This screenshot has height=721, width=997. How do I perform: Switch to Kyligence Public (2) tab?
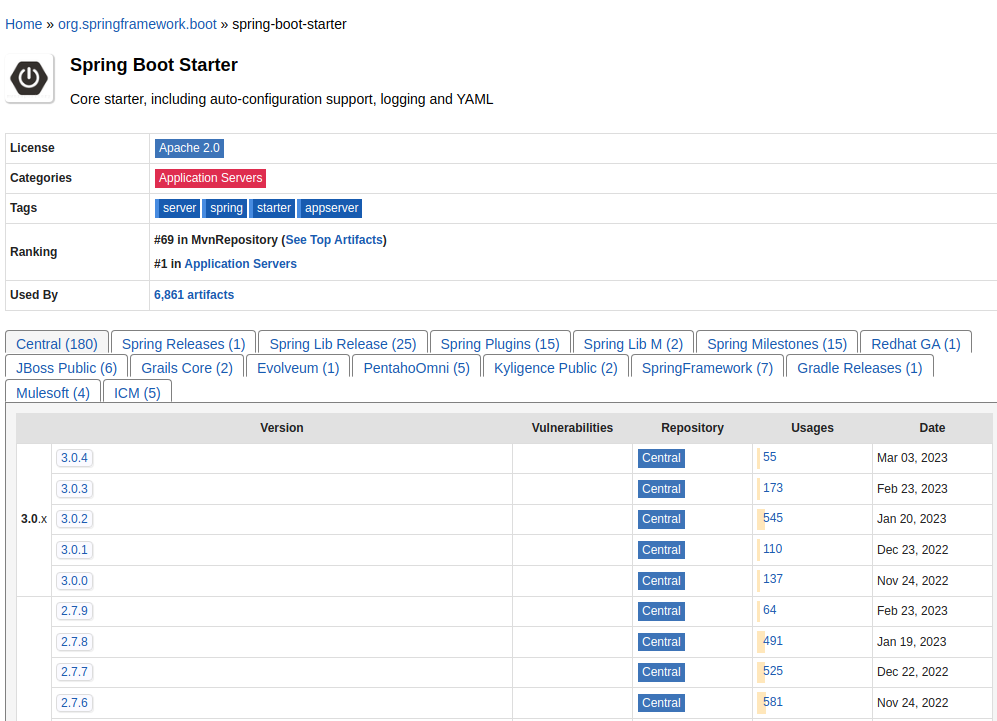[x=556, y=368]
